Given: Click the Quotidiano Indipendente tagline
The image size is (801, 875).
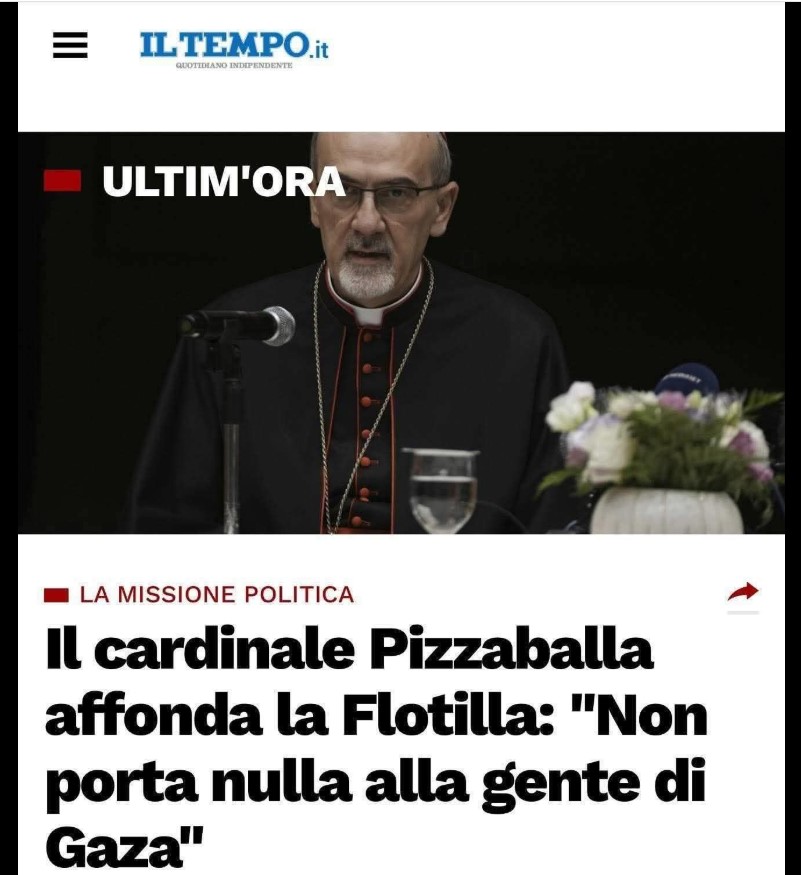Looking at the screenshot, I should 234,65.
